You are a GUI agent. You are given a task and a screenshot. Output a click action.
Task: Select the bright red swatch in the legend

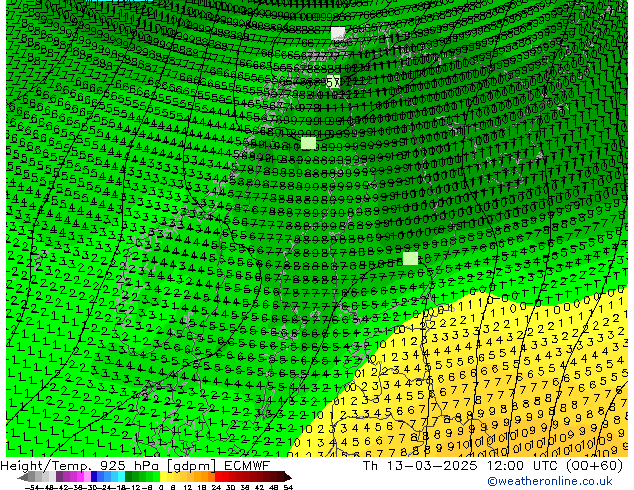point(218,477)
